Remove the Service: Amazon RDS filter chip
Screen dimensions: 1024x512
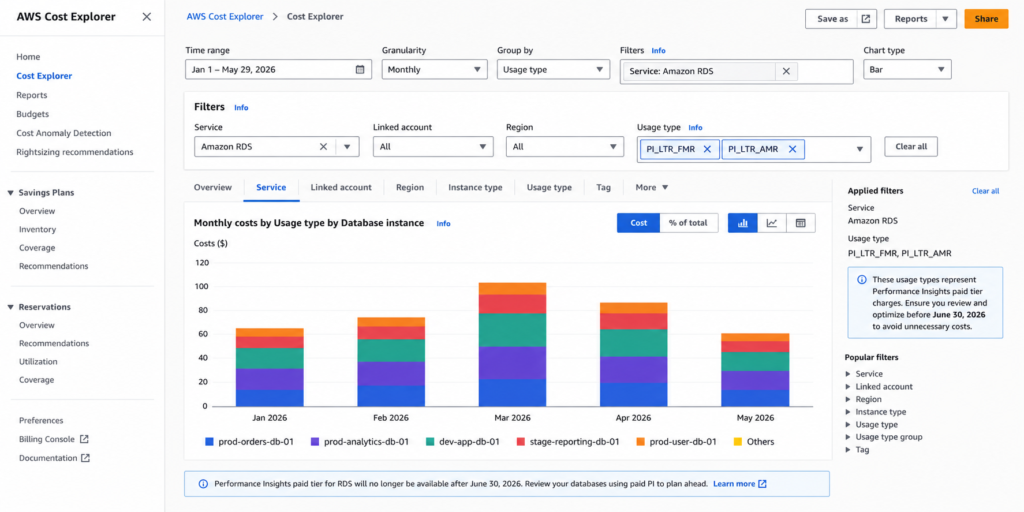pyautogui.click(x=786, y=72)
